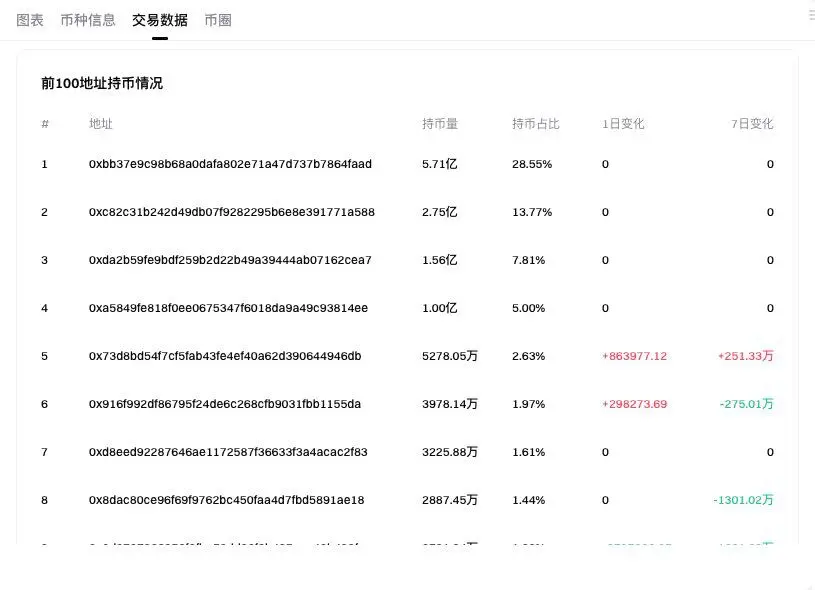
Task: Open address starting with 0xa5849fe818f0
Action: coord(228,308)
